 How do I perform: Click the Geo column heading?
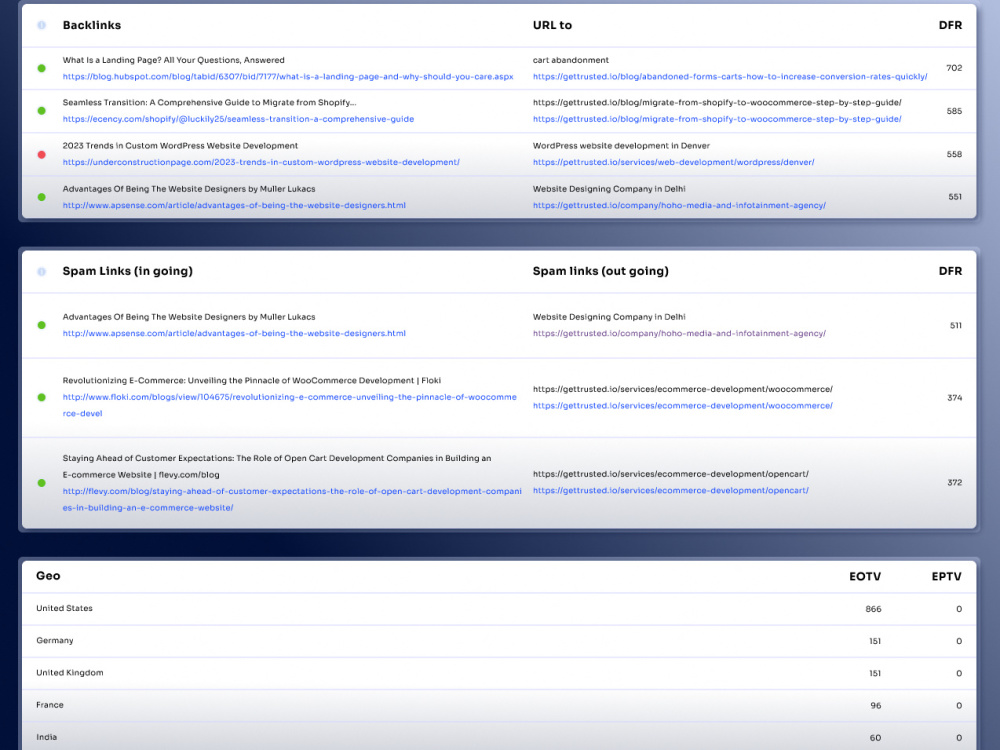(x=48, y=576)
